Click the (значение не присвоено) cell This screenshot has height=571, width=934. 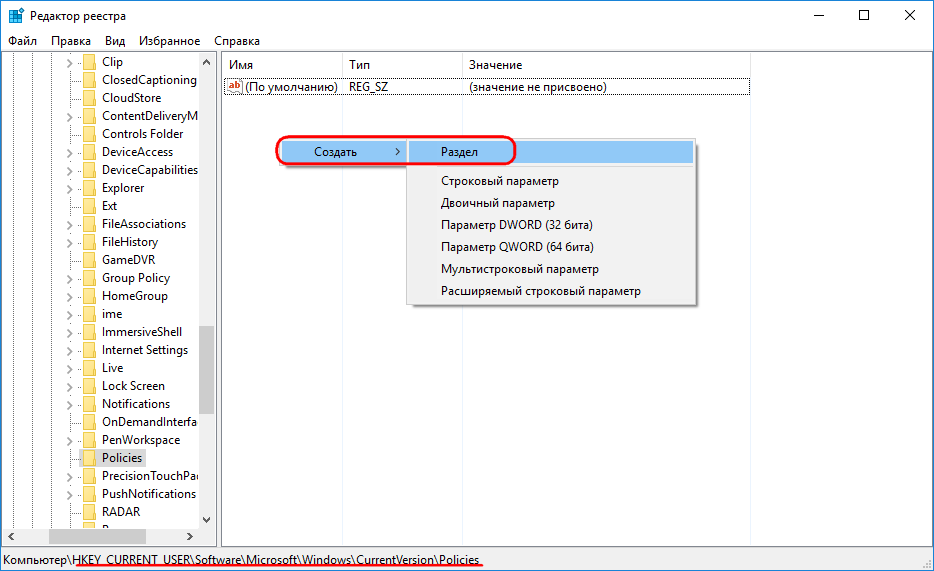[x=537, y=87]
